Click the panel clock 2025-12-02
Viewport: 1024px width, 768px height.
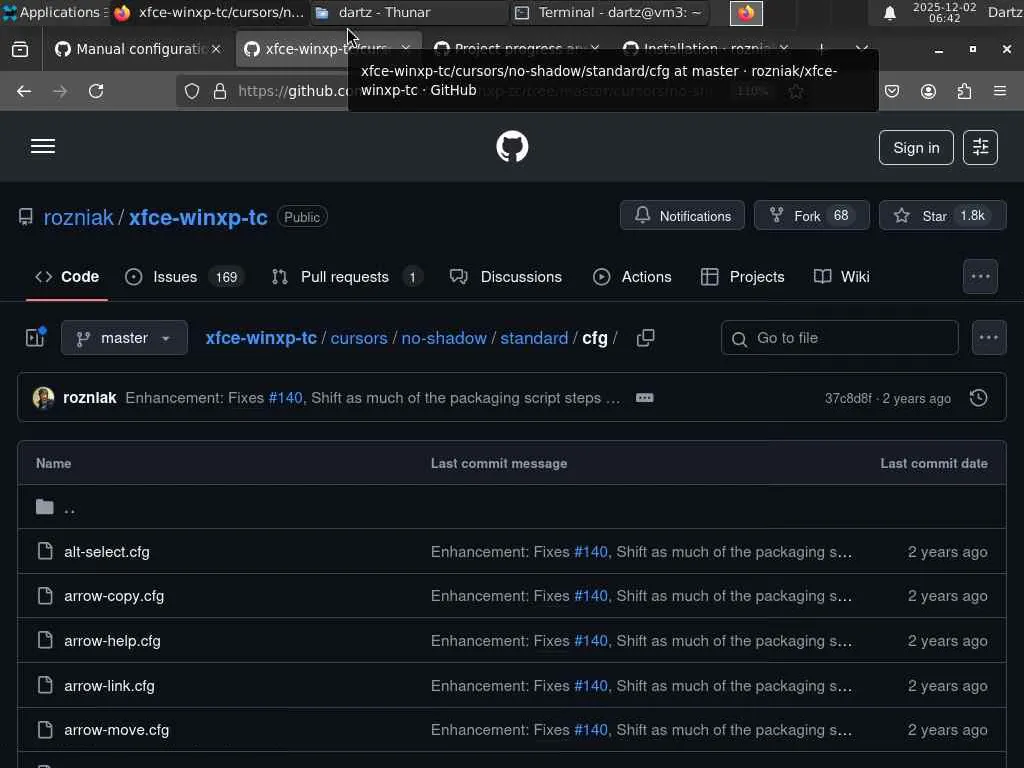(x=944, y=12)
